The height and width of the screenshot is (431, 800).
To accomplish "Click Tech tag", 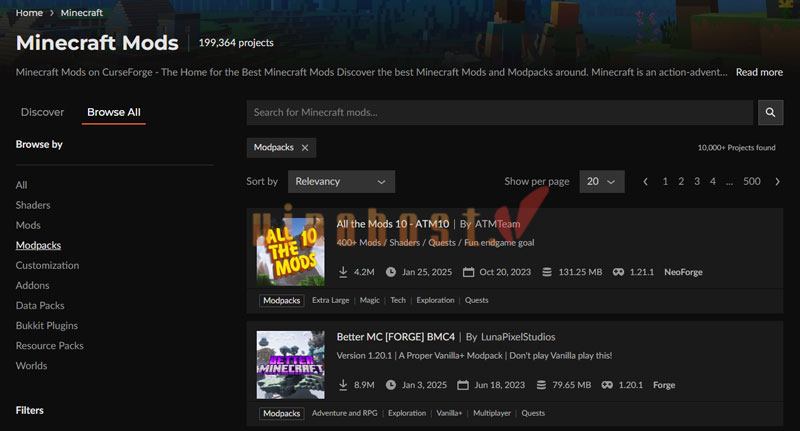I will point(398,300).
